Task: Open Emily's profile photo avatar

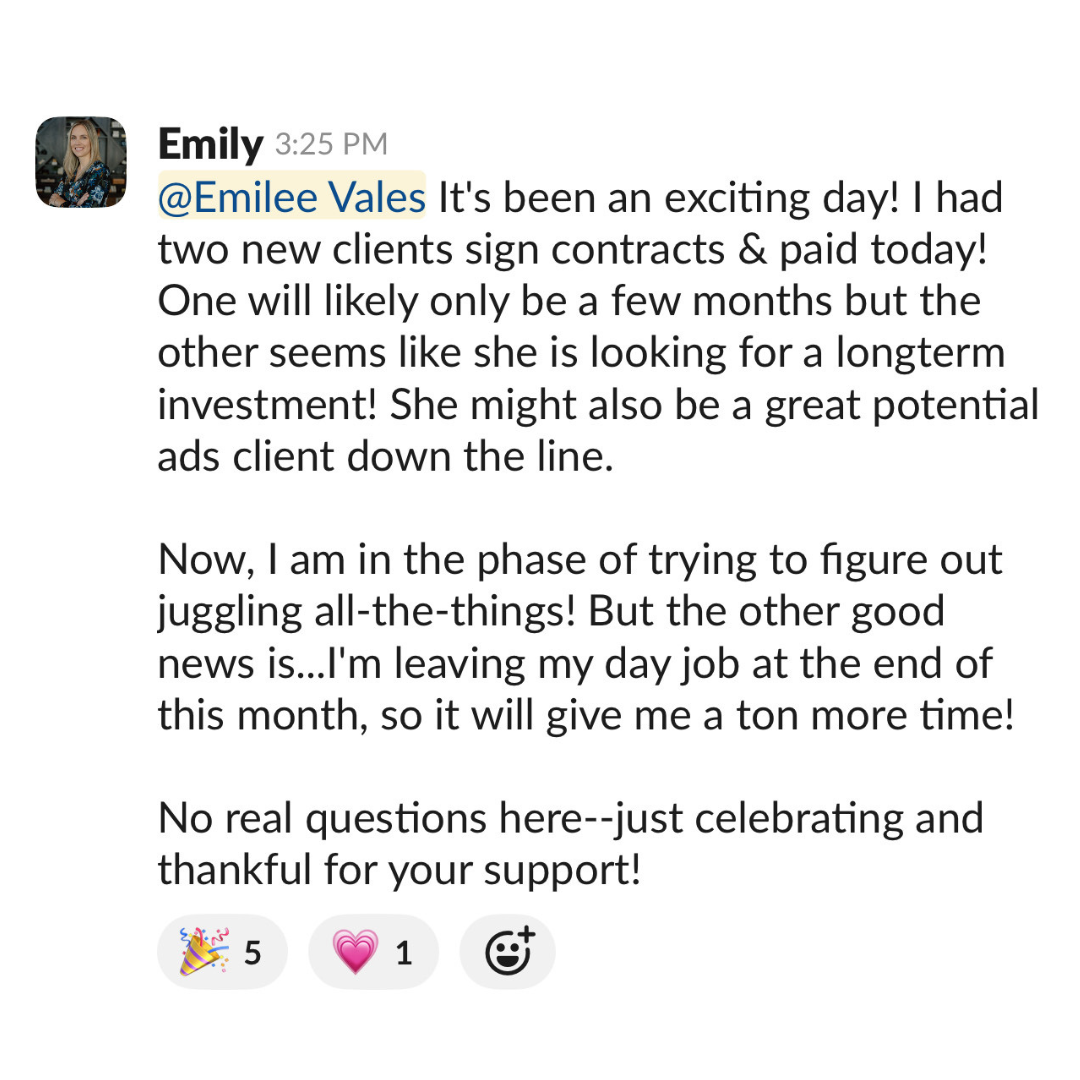Action: pos(81,162)
